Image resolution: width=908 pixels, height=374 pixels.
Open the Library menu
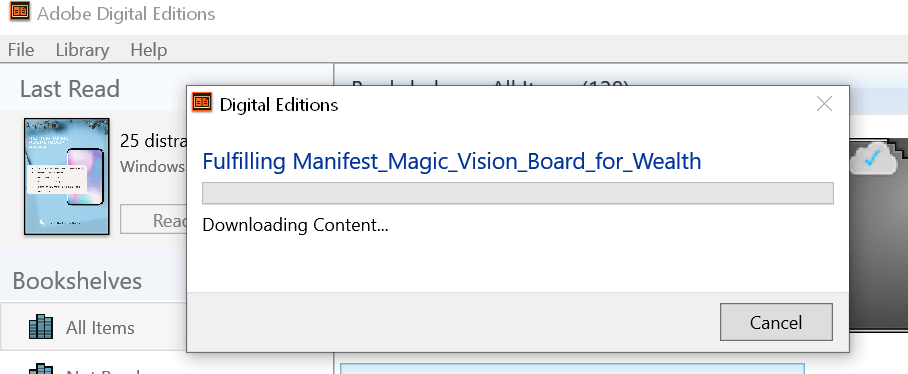coord(82,50)
